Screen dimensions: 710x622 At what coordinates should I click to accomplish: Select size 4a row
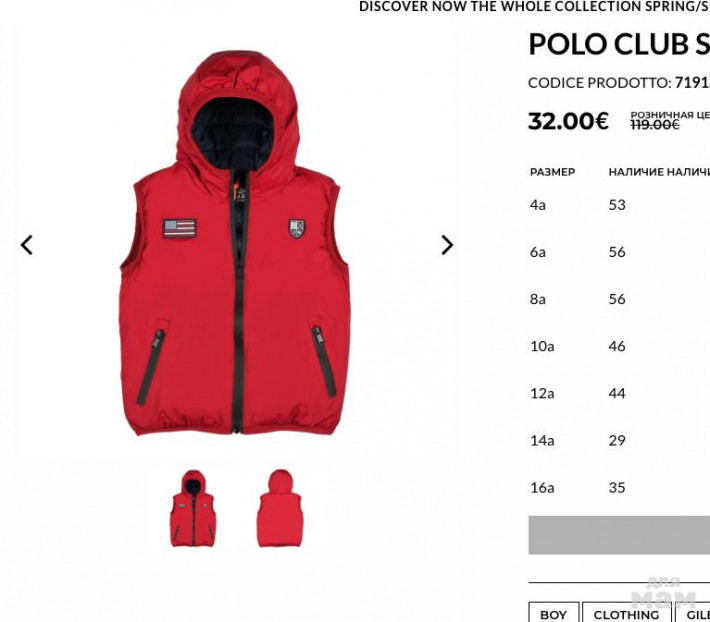tap(619, 205)
